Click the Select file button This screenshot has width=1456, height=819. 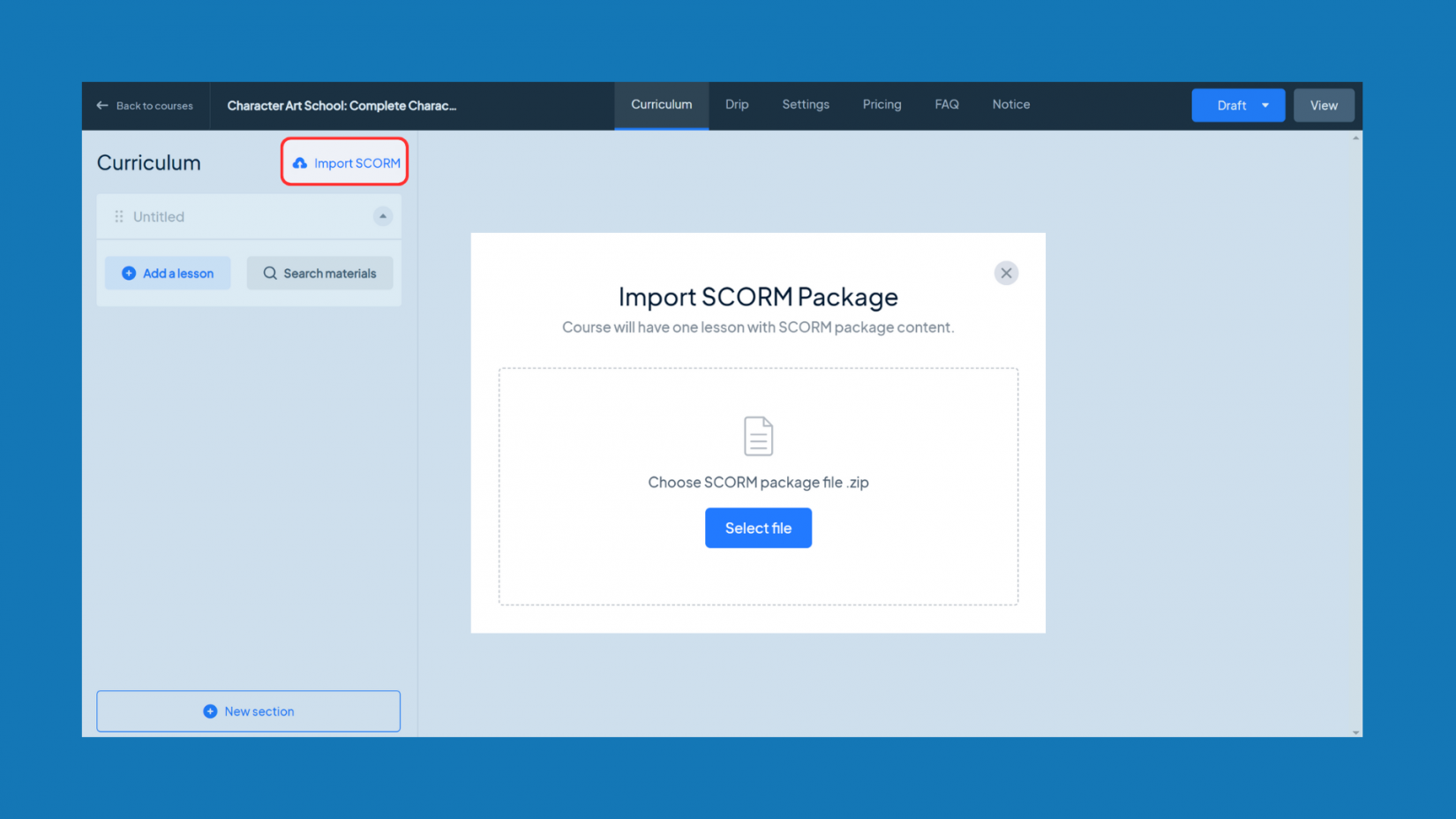click(758, 528)
